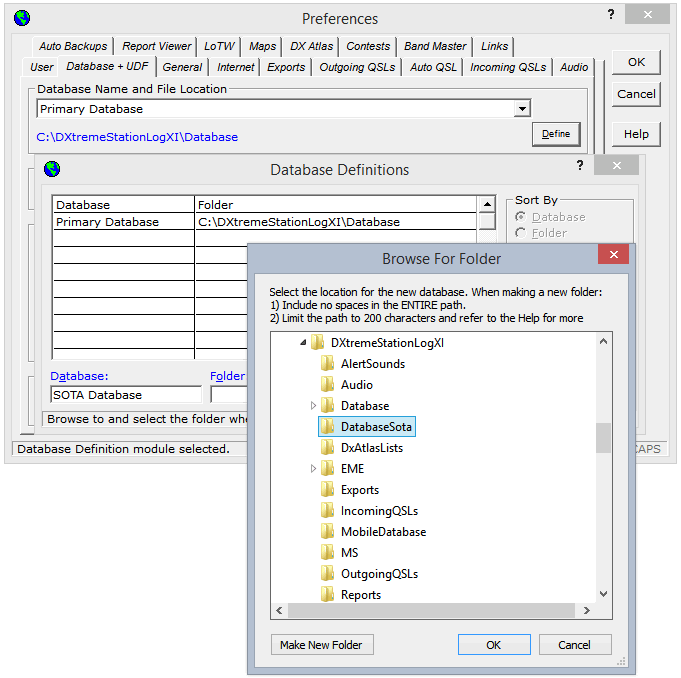This screenshot has width=681, height=678.
Task: Confirm folder with OK in Browse dialog
Action: tap(494, 645)
